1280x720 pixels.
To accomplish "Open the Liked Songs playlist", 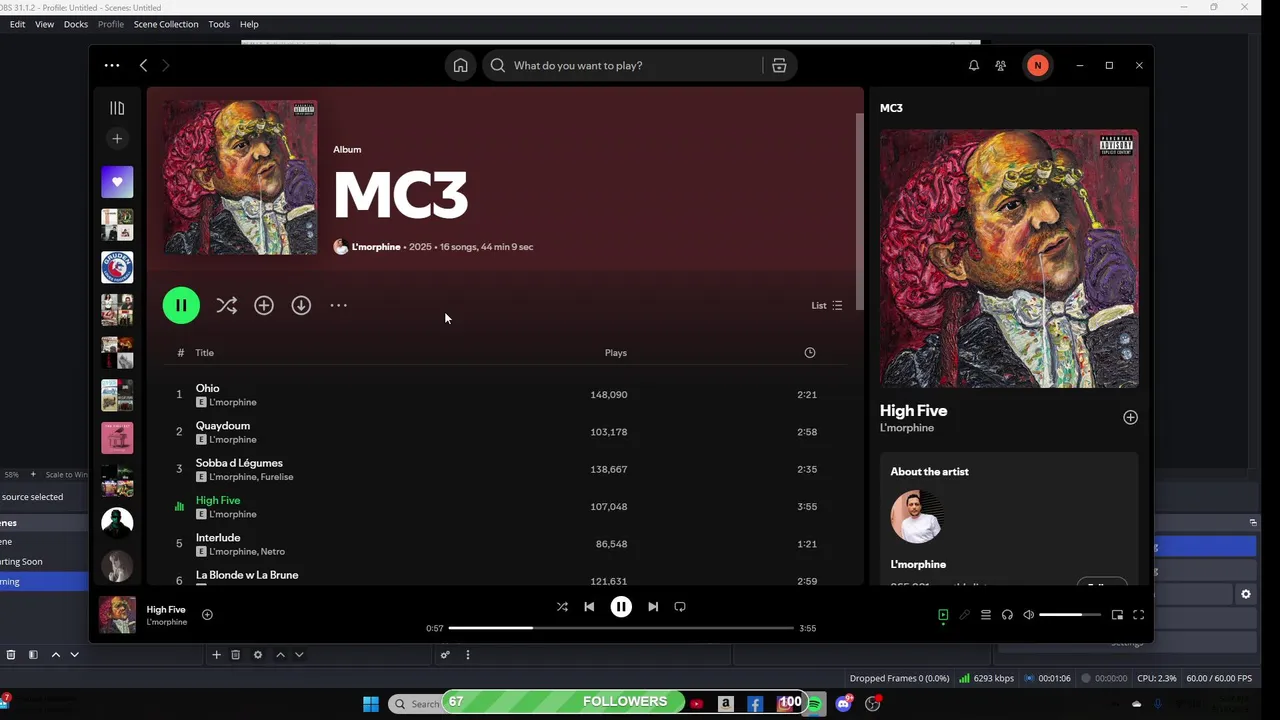I will tap(117, 182).
